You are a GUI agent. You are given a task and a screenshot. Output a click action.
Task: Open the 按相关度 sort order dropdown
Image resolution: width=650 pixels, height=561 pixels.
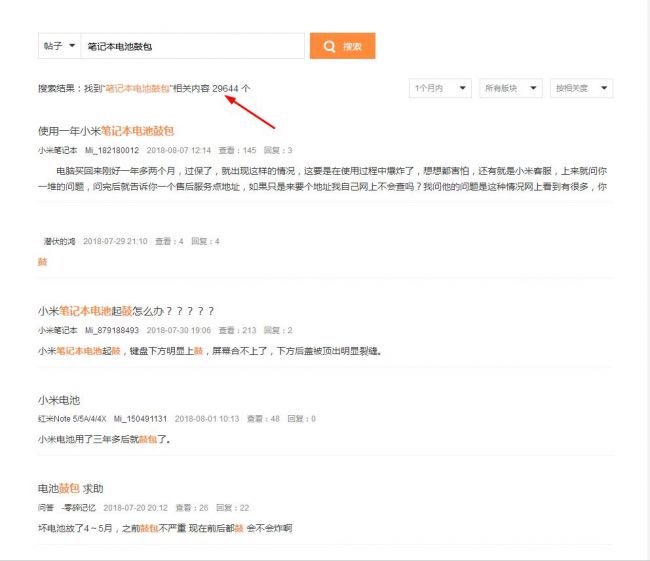582,88
